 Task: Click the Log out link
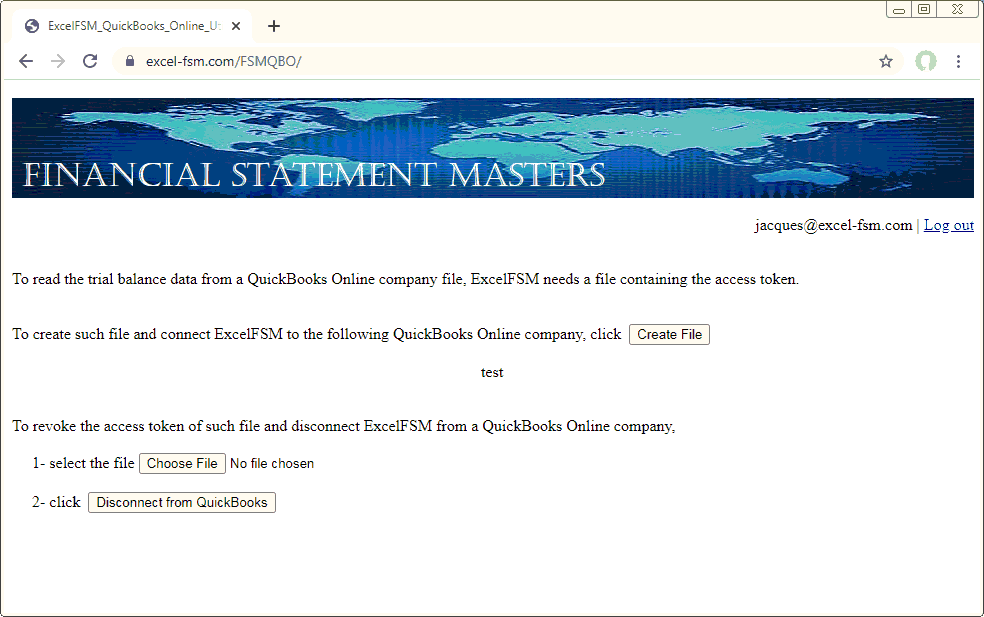coord(949,225)
